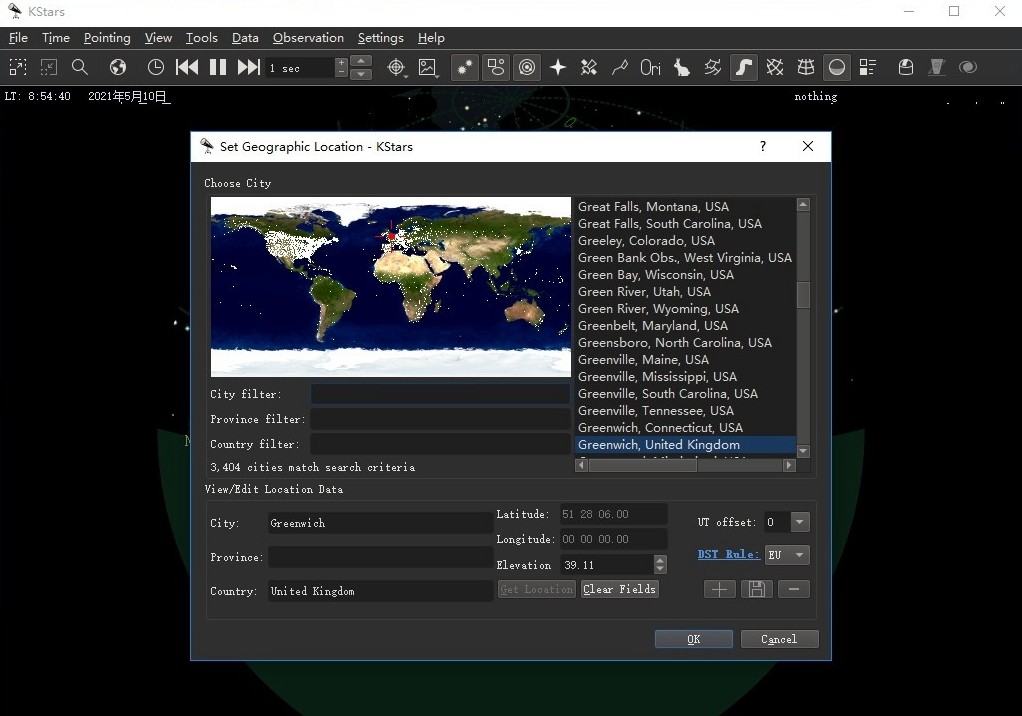Step the clock backward one step
The image size is (1022, 716).
187,67
